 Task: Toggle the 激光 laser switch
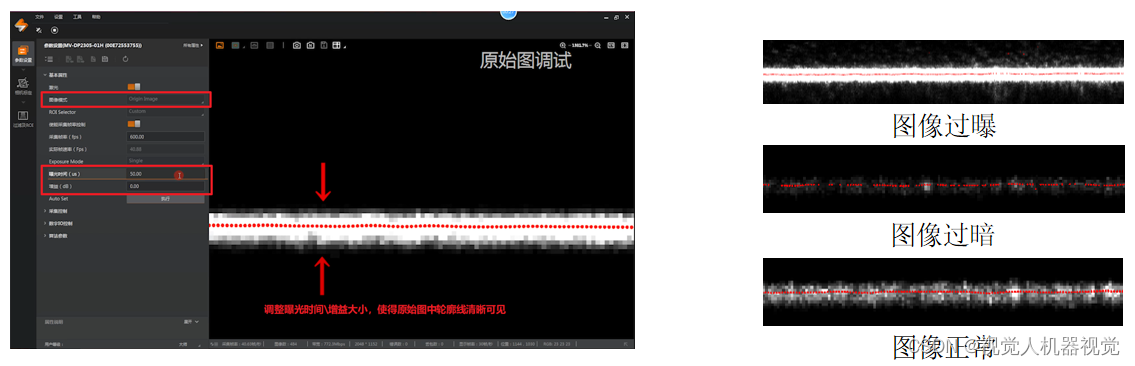tap(134, 87)
